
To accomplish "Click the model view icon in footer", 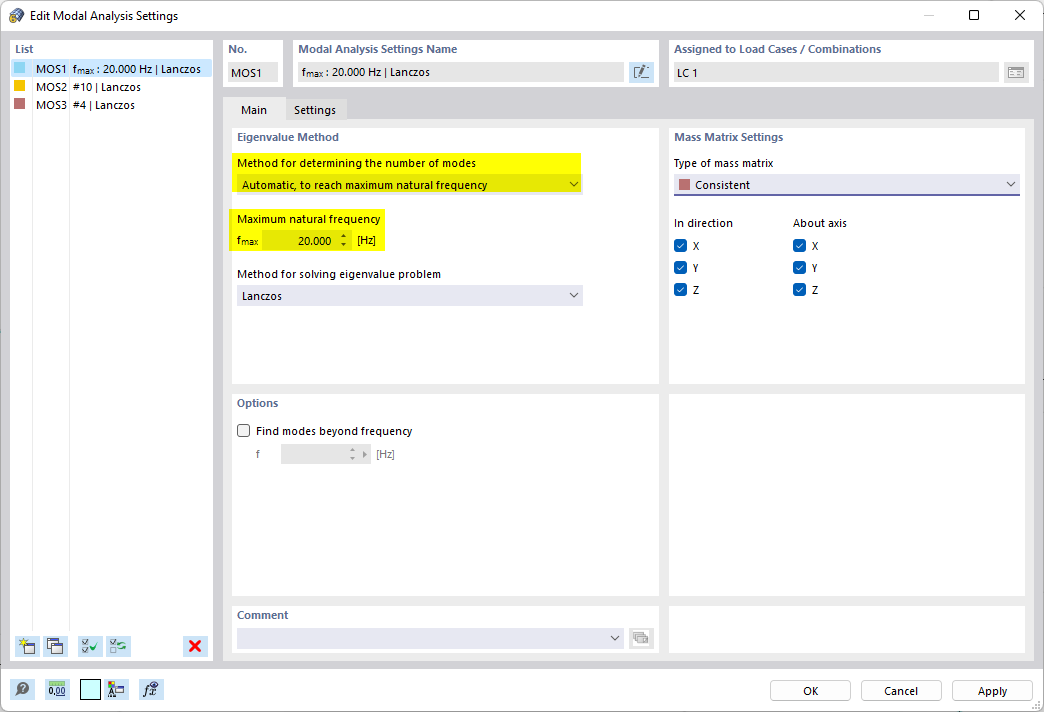I will point(117,689).
